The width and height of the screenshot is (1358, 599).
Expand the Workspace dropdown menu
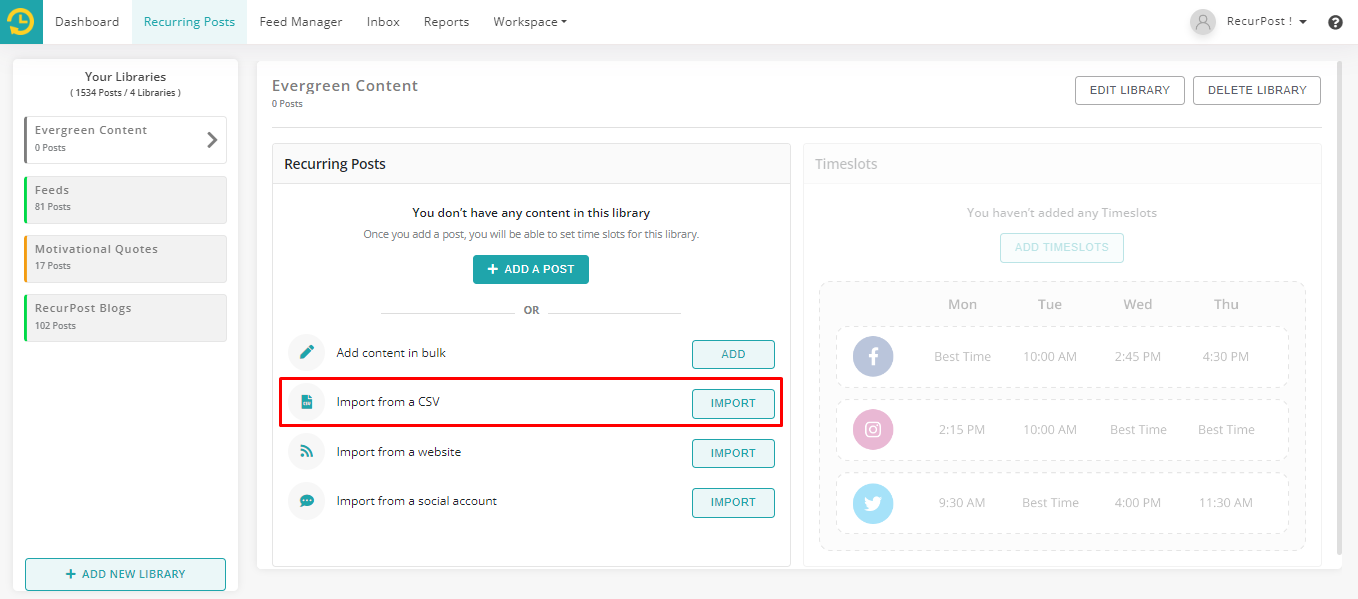coord(530,22)
